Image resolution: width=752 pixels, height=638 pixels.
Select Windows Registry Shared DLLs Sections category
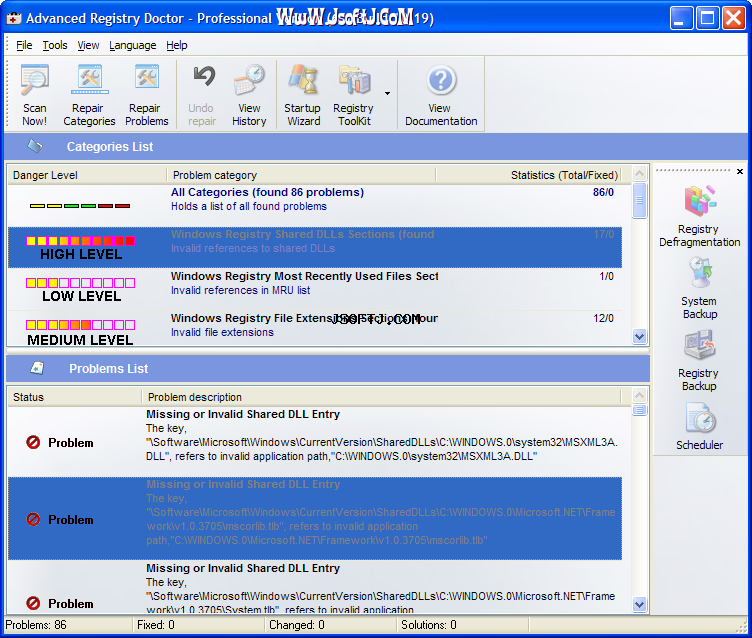click(315, 247)
